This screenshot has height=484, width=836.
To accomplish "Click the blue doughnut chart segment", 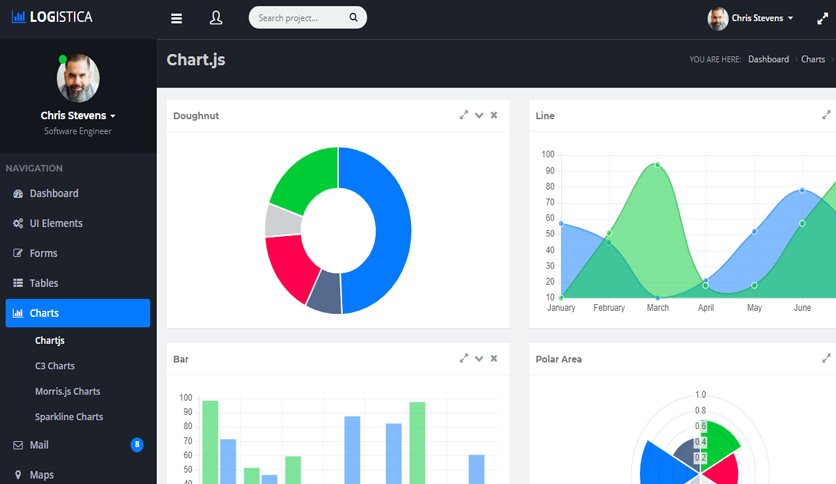I will [x=392, y=229].
